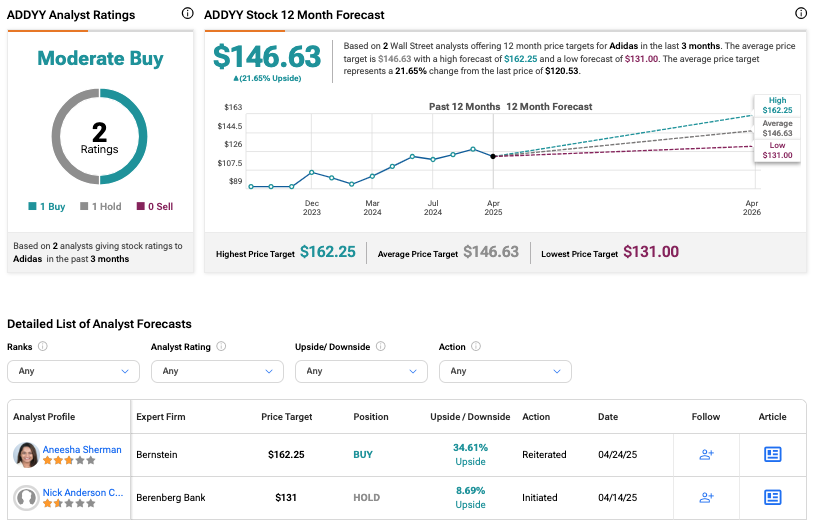
Task: Click the Analyst Profile column header
Action: (44, 417)
